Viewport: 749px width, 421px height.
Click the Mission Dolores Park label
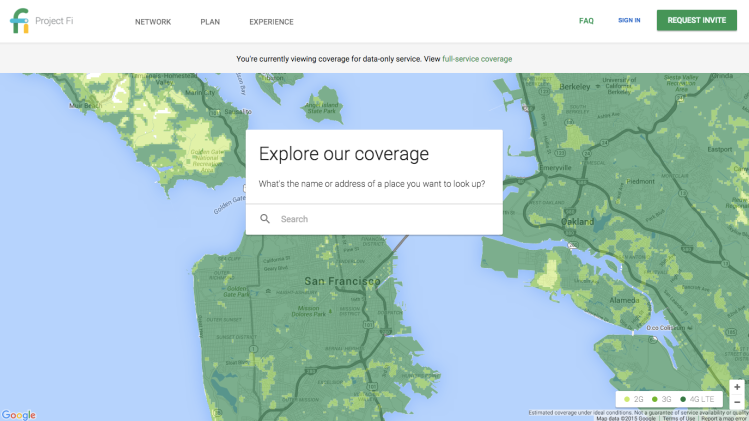pos(309,311)
